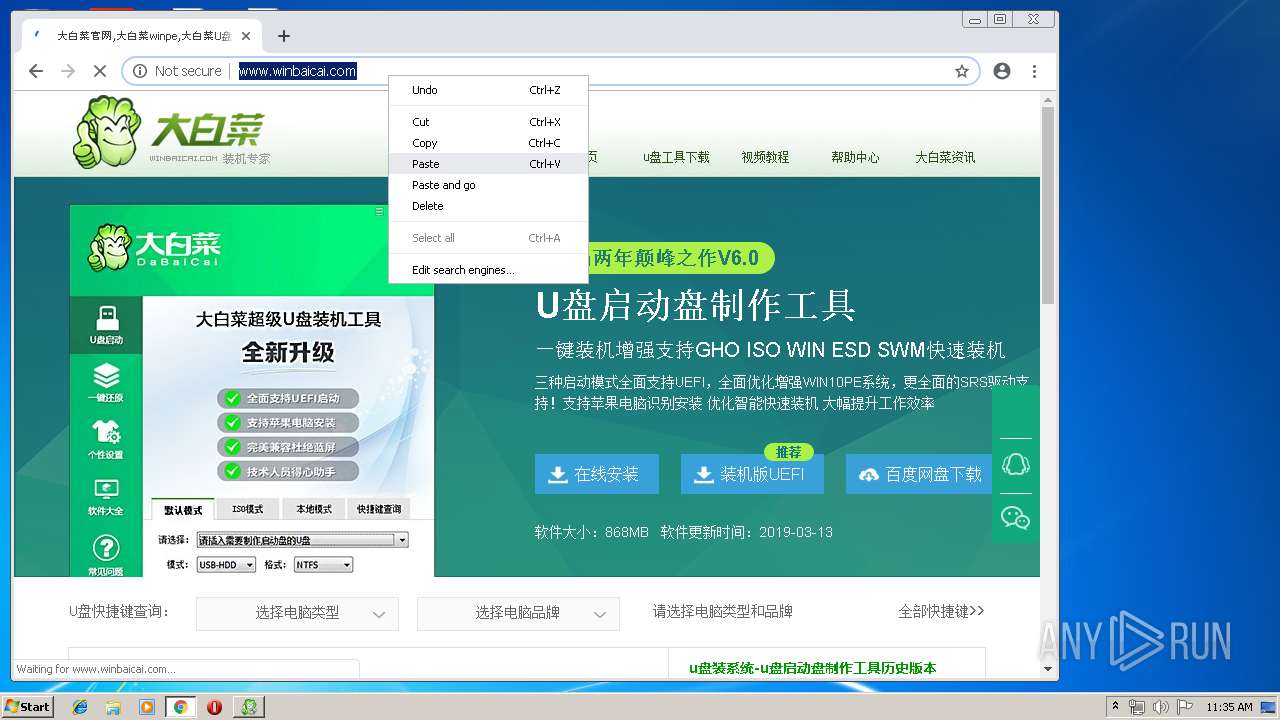Viewport: 1280px width, 720px height.
Task: Open the file explorer taskbar icon
Action: [113, 707]
